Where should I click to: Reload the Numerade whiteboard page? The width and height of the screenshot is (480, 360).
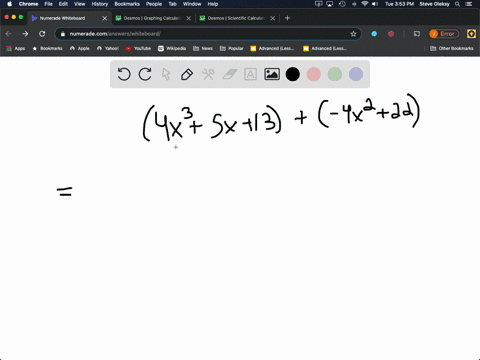coord(42,34)
